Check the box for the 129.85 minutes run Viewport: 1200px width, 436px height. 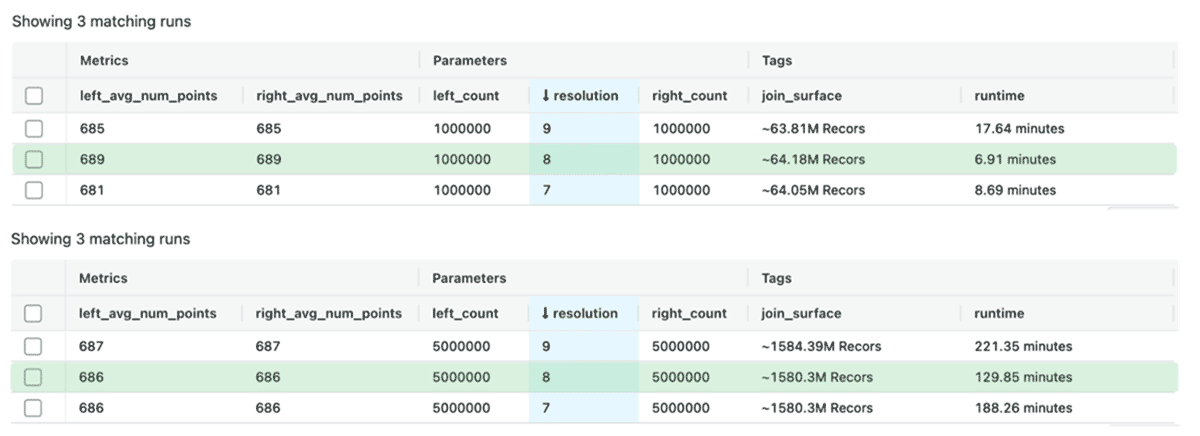34,377
